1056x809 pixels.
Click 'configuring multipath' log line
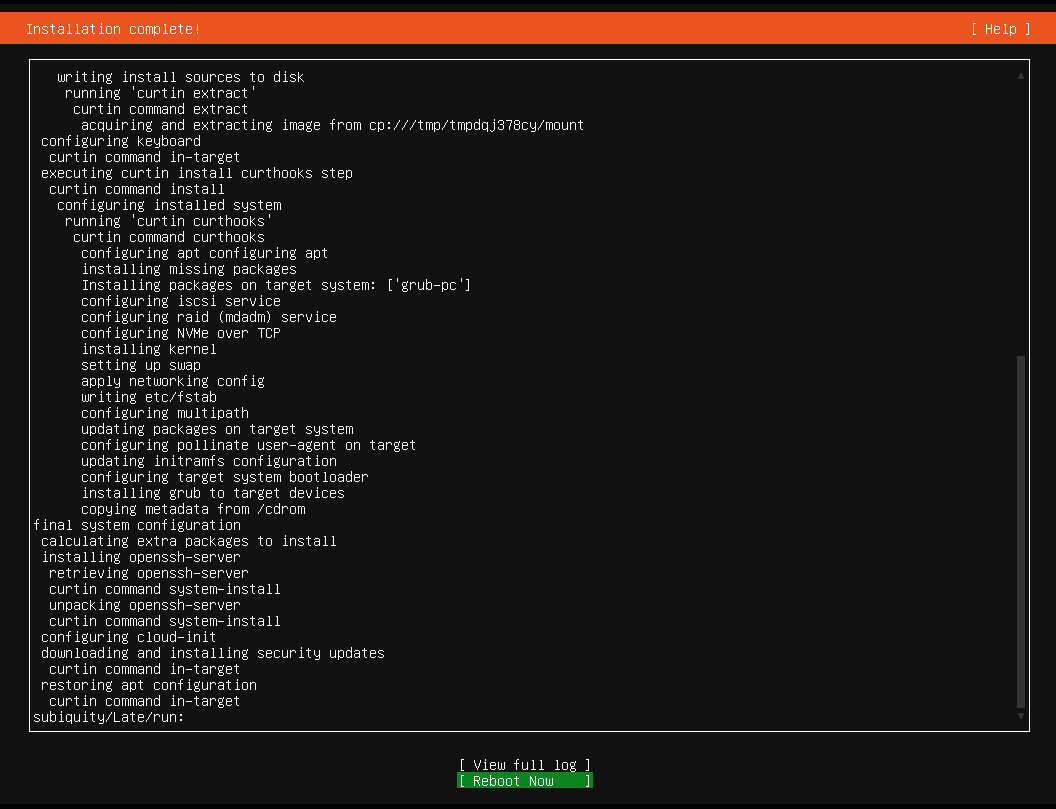pyautogui.click(x=165, y=413)
